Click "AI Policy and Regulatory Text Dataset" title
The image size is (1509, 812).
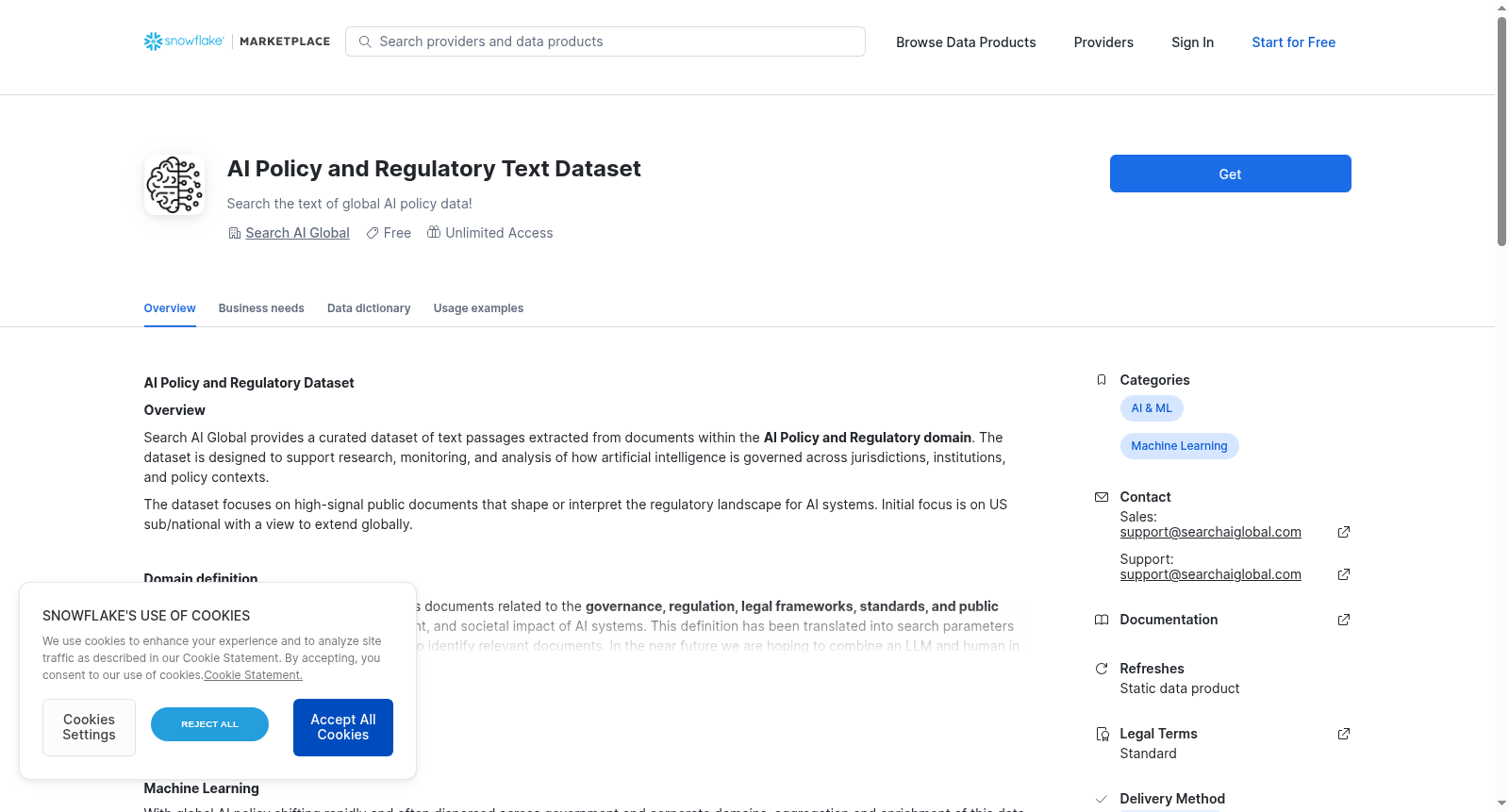[434, 169]
